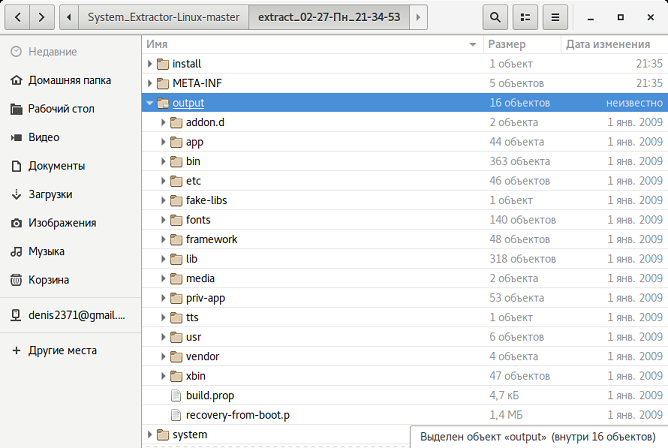This screenshot has height=448, width=668.
Task: Switch the view mode with the list-view button
Action: point(525,17)
